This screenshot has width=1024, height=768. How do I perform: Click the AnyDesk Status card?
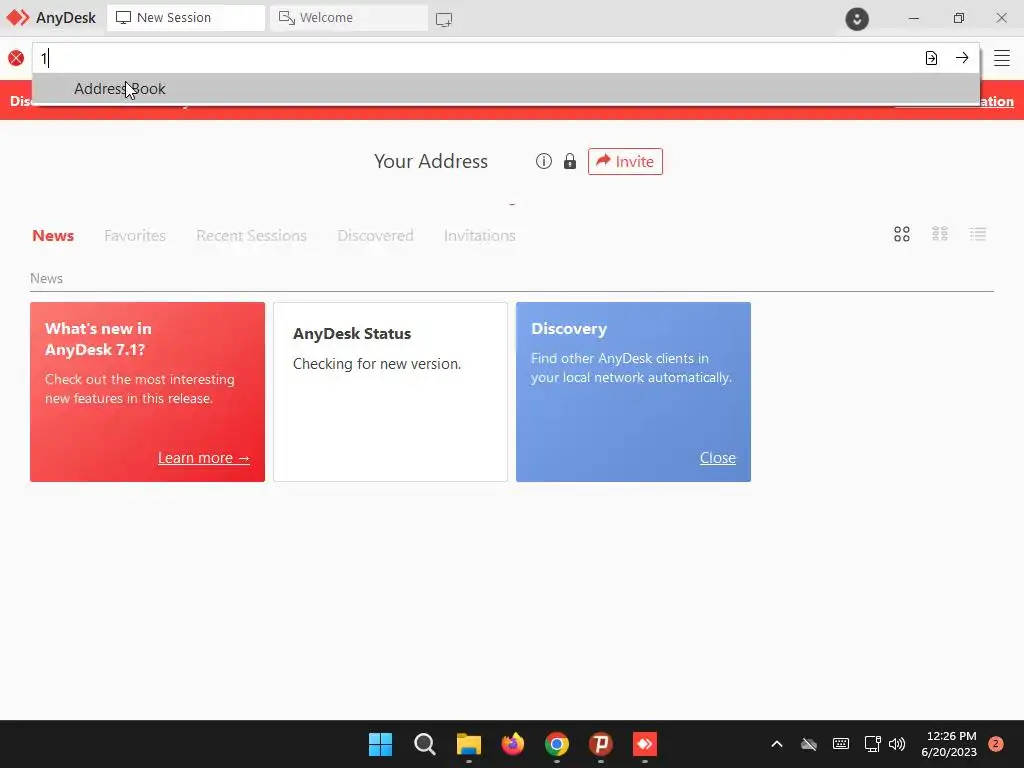[x=391, y=392]
